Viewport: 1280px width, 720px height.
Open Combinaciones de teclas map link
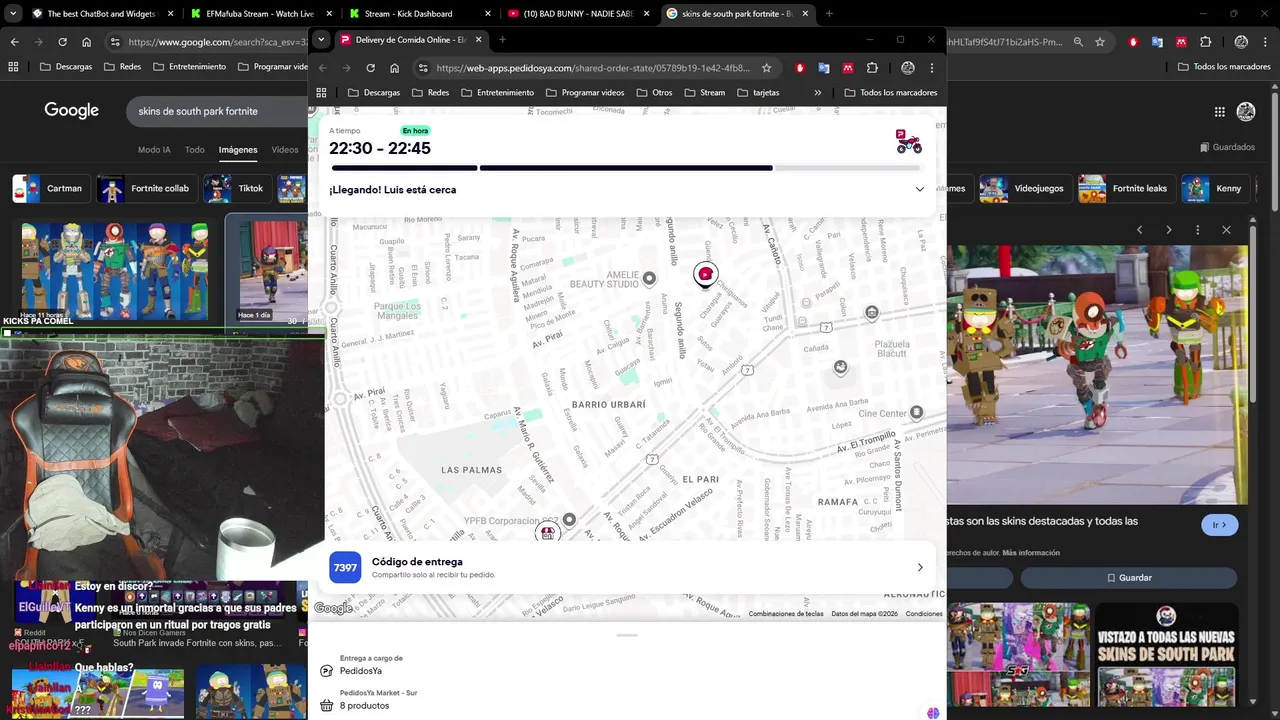tap(786, 614)
